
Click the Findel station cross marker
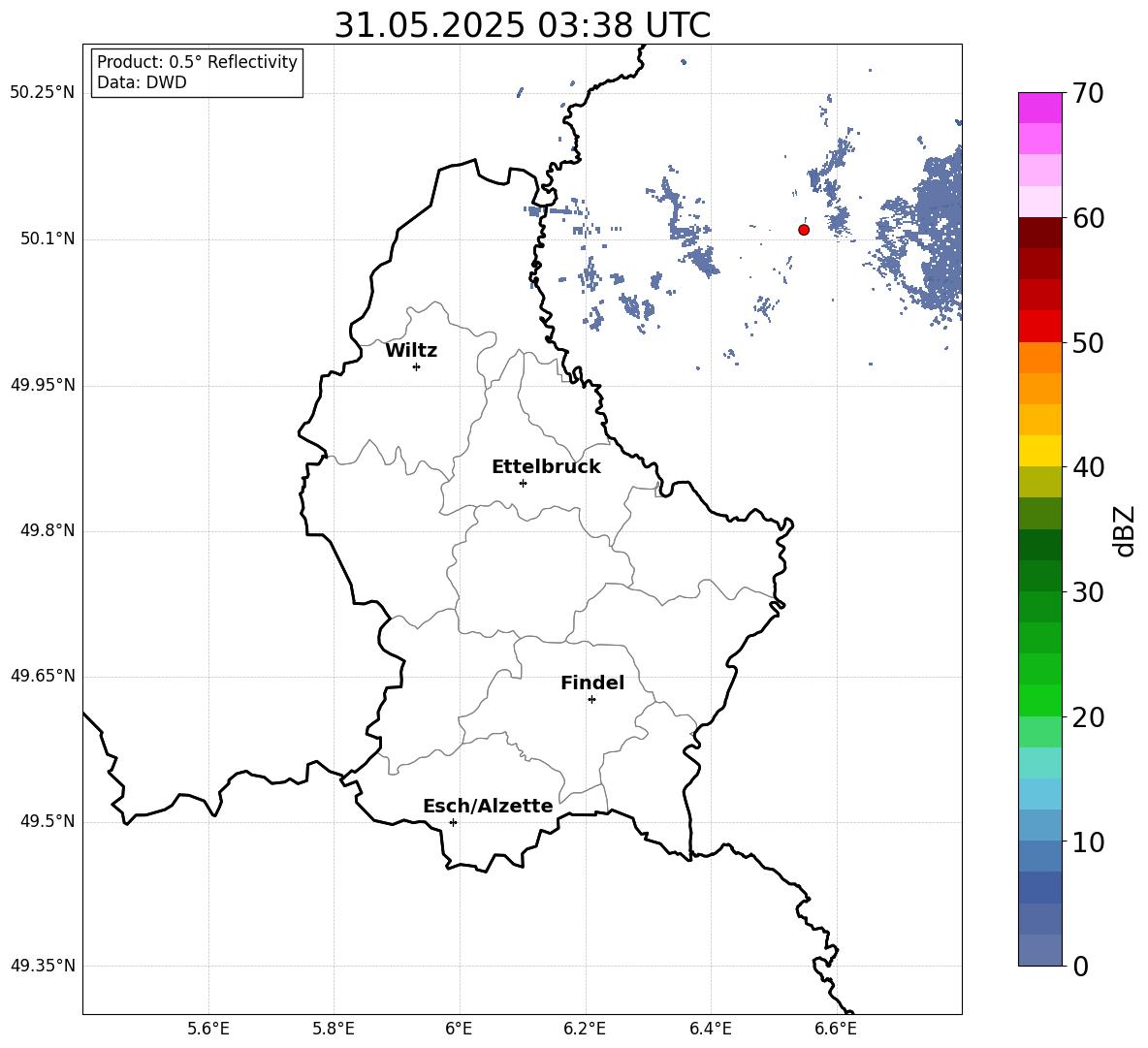(591, 700)
